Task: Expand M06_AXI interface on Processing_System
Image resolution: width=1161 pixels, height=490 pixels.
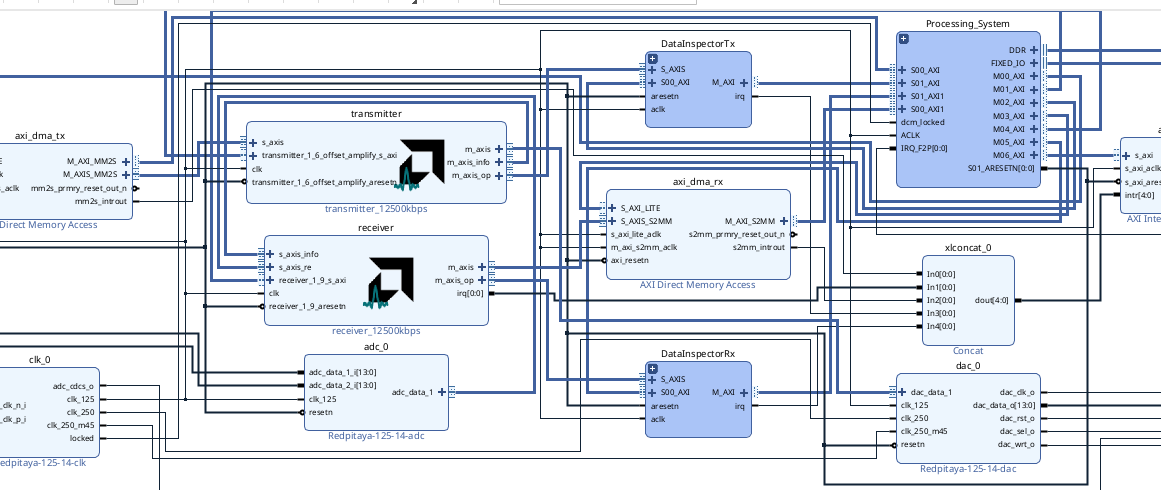Action: pyautogui.click(x=1034, y=155)
